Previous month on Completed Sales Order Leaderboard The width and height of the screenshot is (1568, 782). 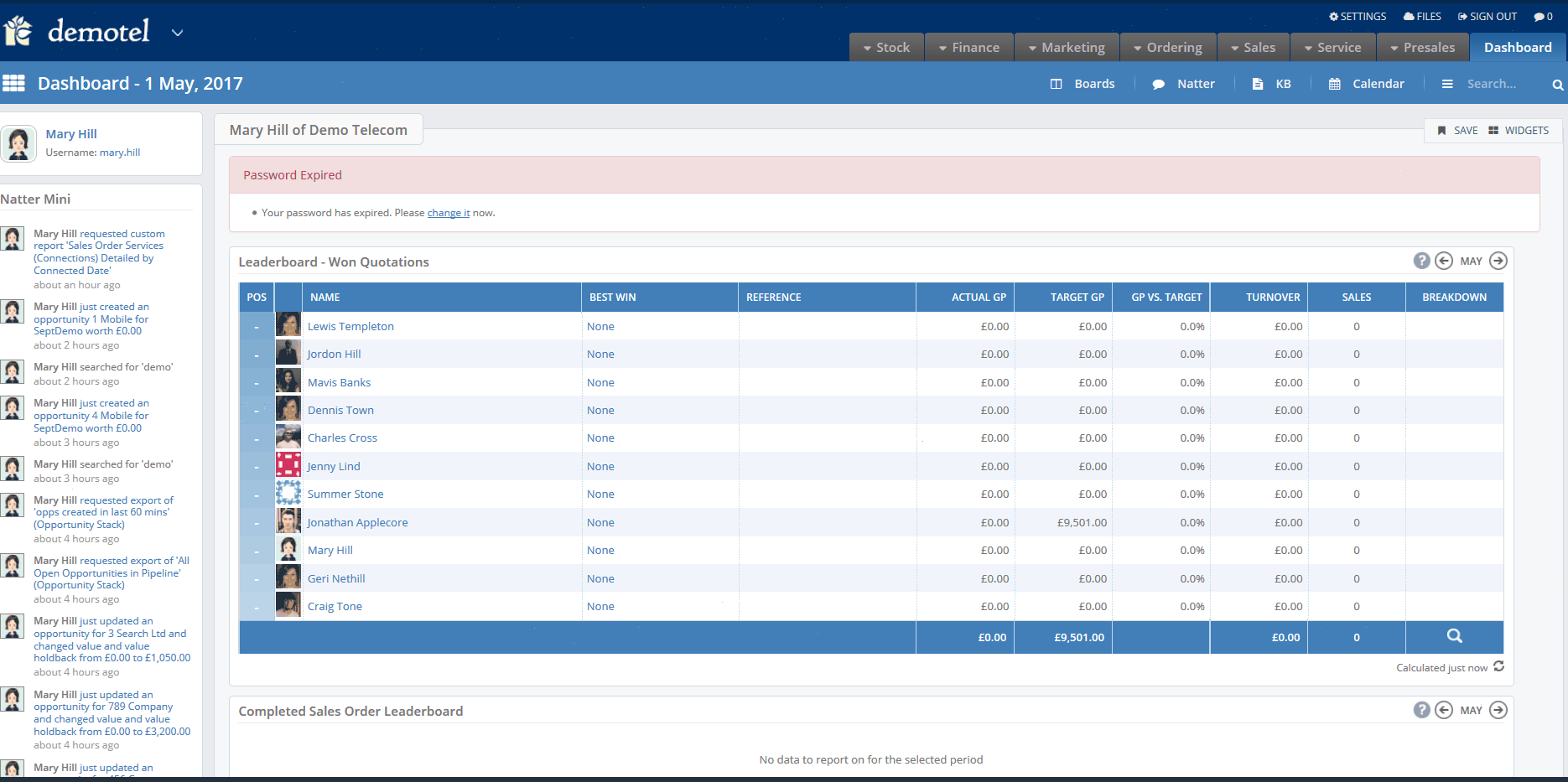[1444, 710]
